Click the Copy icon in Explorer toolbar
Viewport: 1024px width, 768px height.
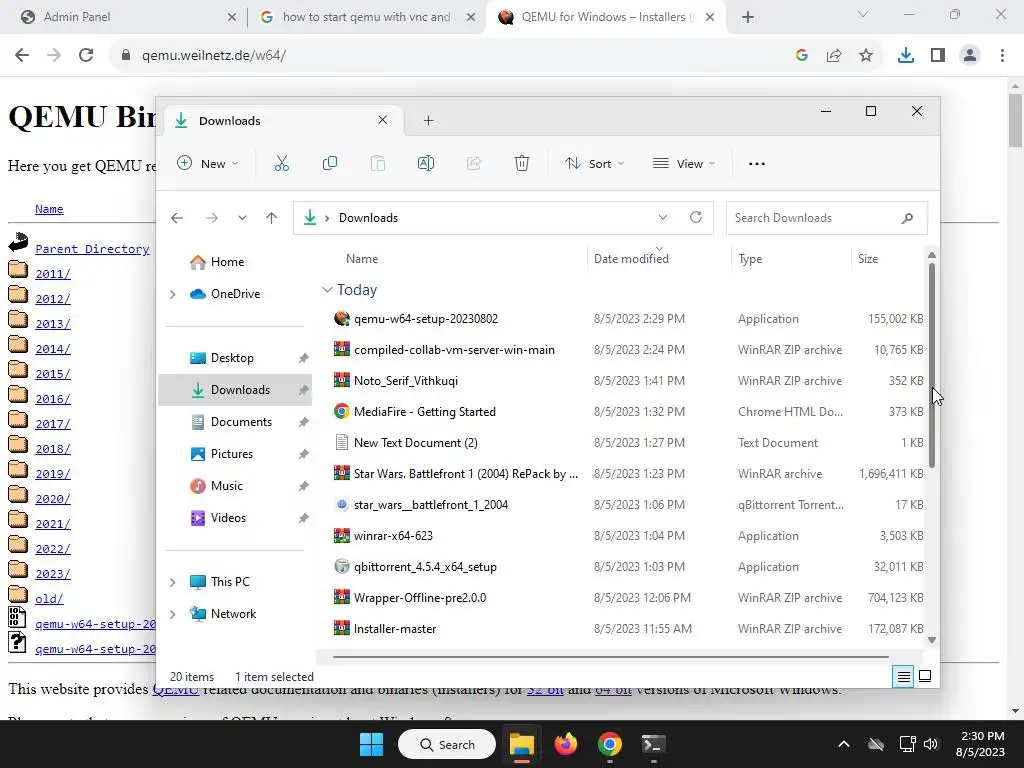click(330, 163)
